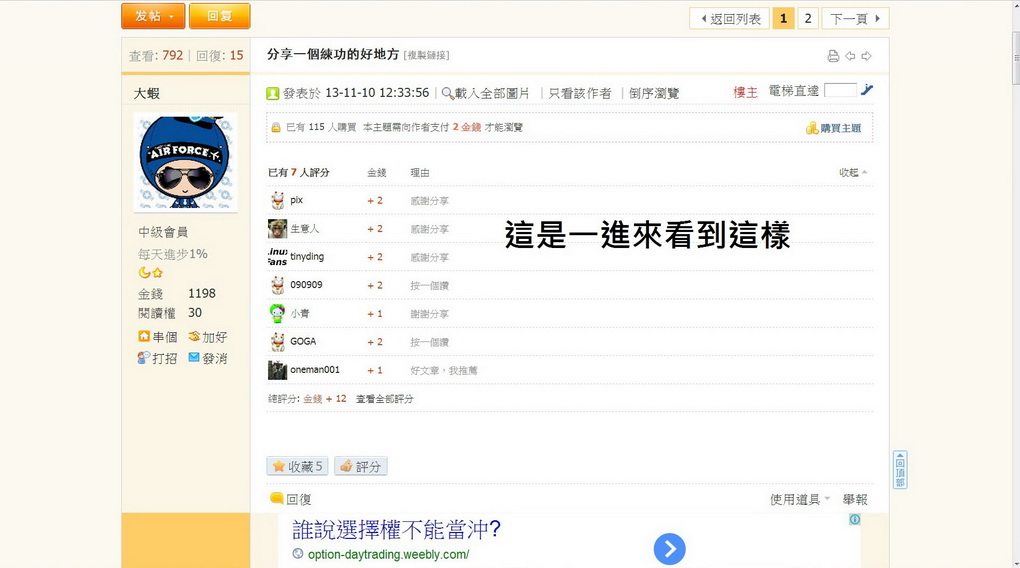
Task: Open GOGA's lucky cat avatar
Action: [x=278, y=342]
